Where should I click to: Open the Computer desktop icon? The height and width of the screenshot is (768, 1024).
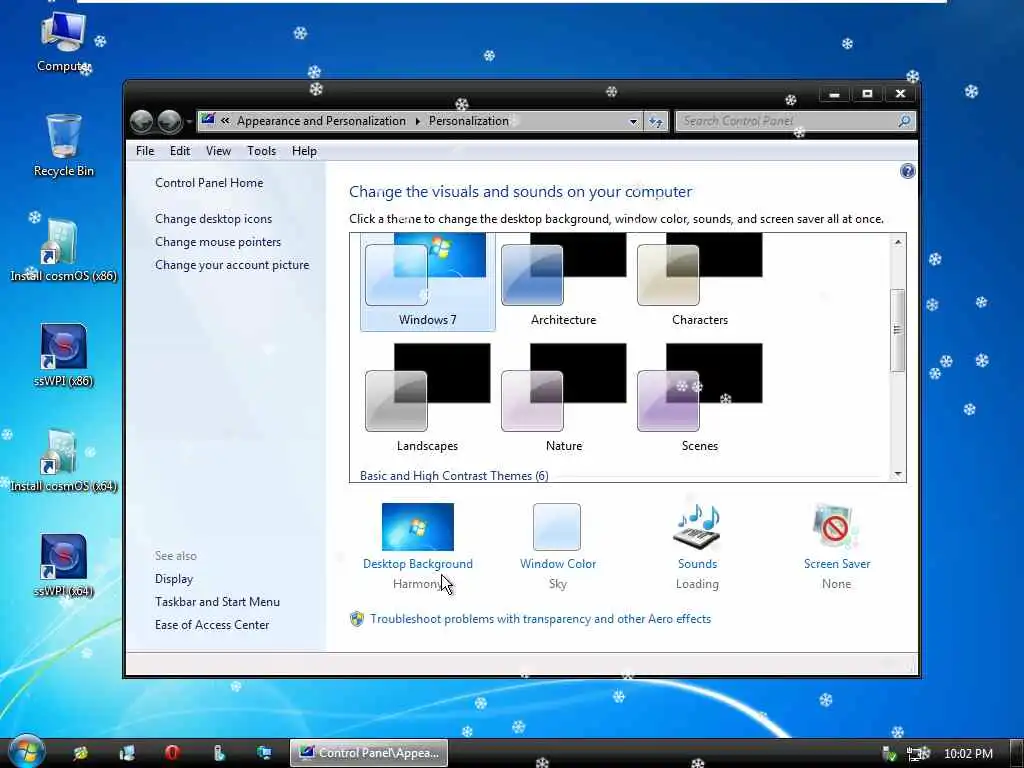[63, 42]
